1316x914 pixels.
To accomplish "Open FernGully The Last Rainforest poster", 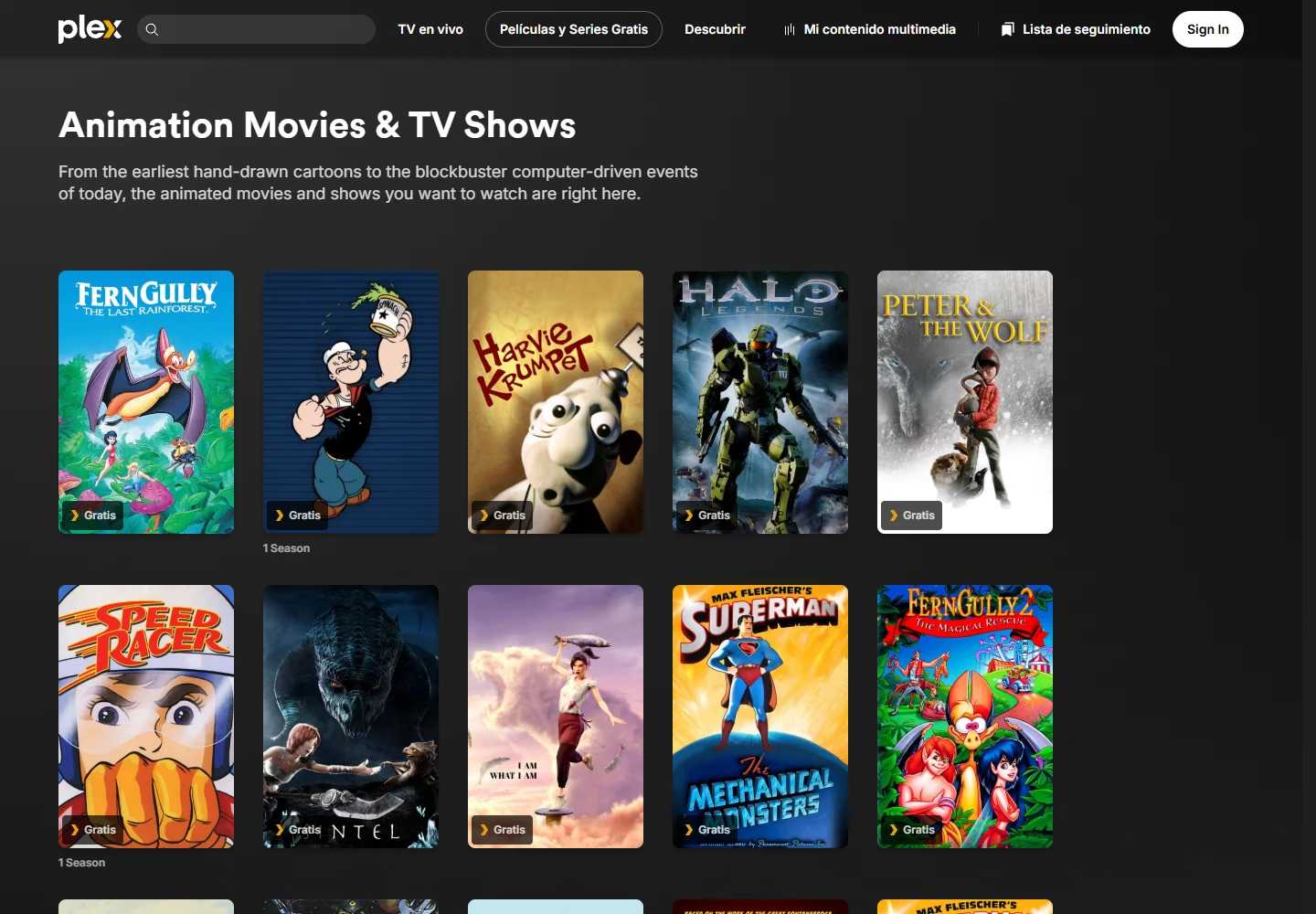I will [x=146, y=402].
